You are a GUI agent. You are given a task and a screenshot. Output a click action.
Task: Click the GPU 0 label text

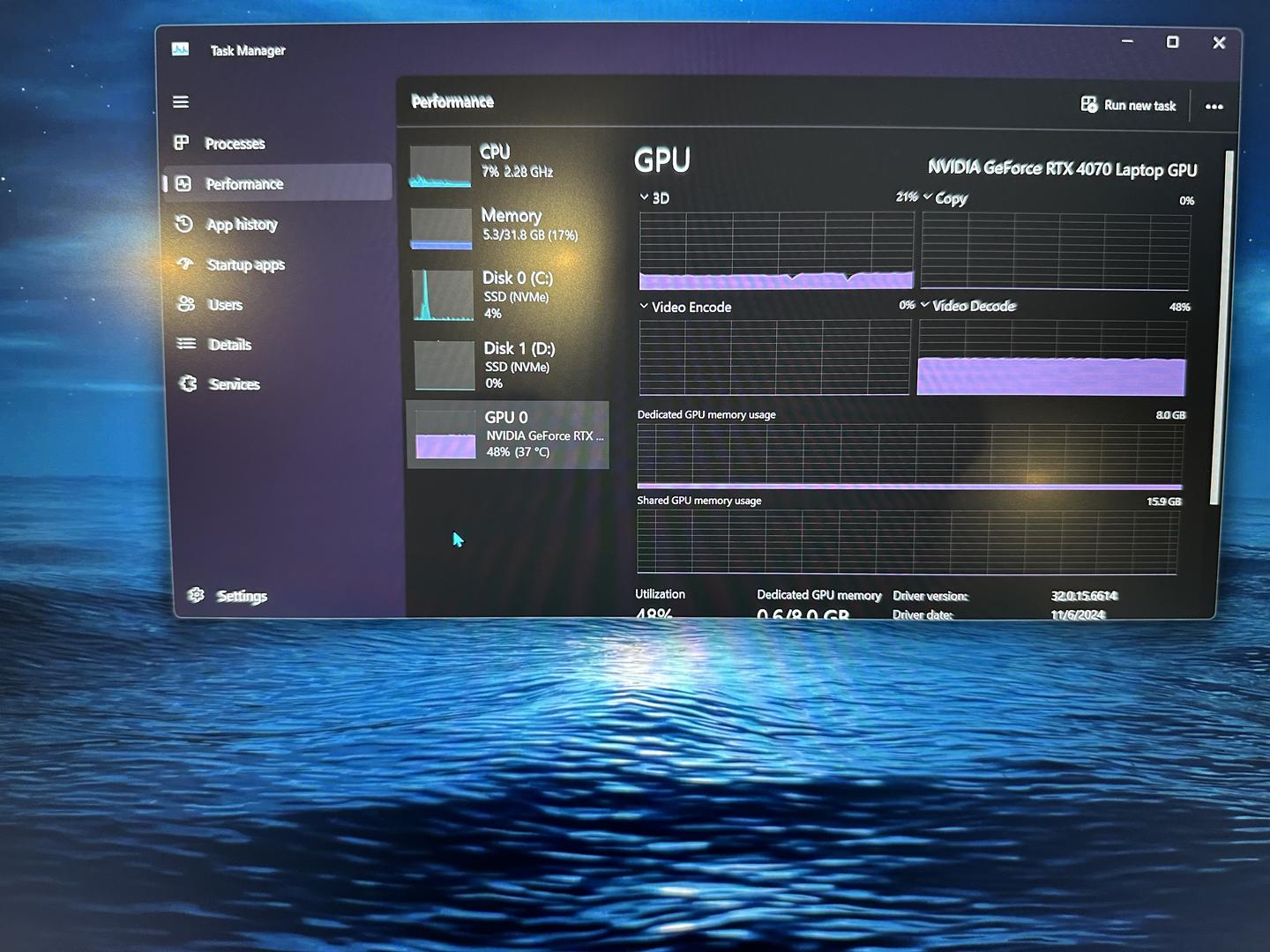506,417
